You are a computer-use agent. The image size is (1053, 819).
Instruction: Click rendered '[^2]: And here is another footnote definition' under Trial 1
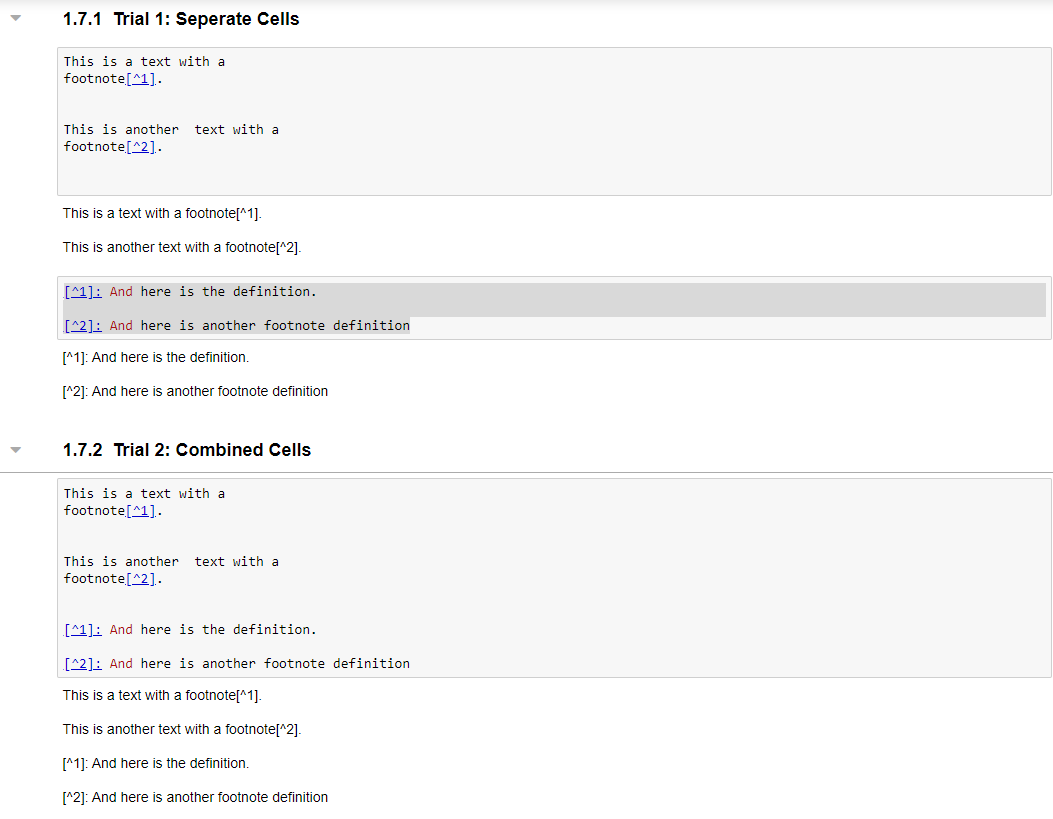point(195,391)
